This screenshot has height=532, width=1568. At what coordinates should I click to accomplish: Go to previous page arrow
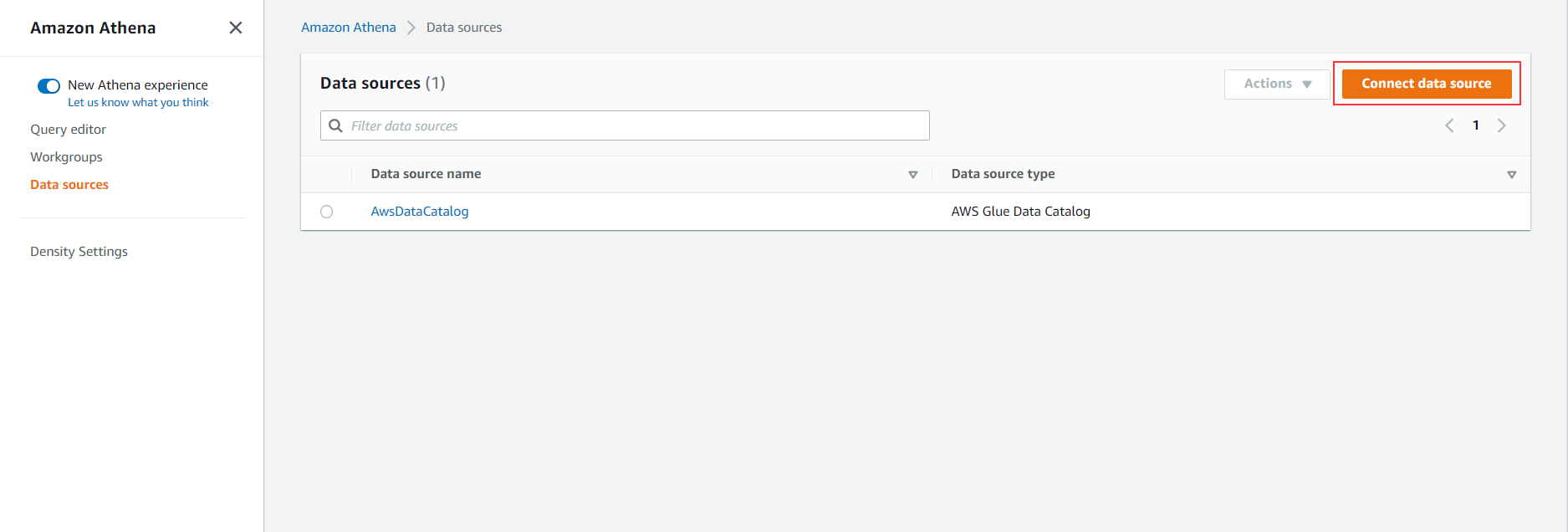click(x=1449, y=125)
